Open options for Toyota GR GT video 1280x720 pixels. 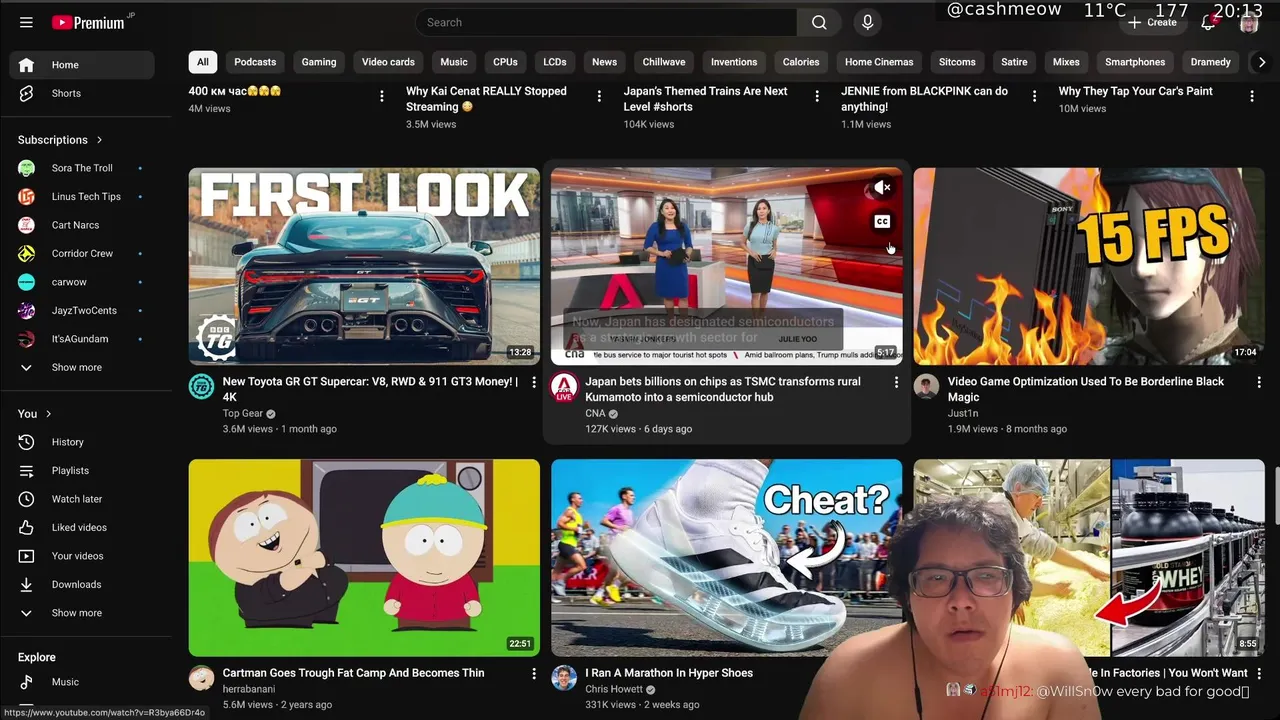pos(534,382)
